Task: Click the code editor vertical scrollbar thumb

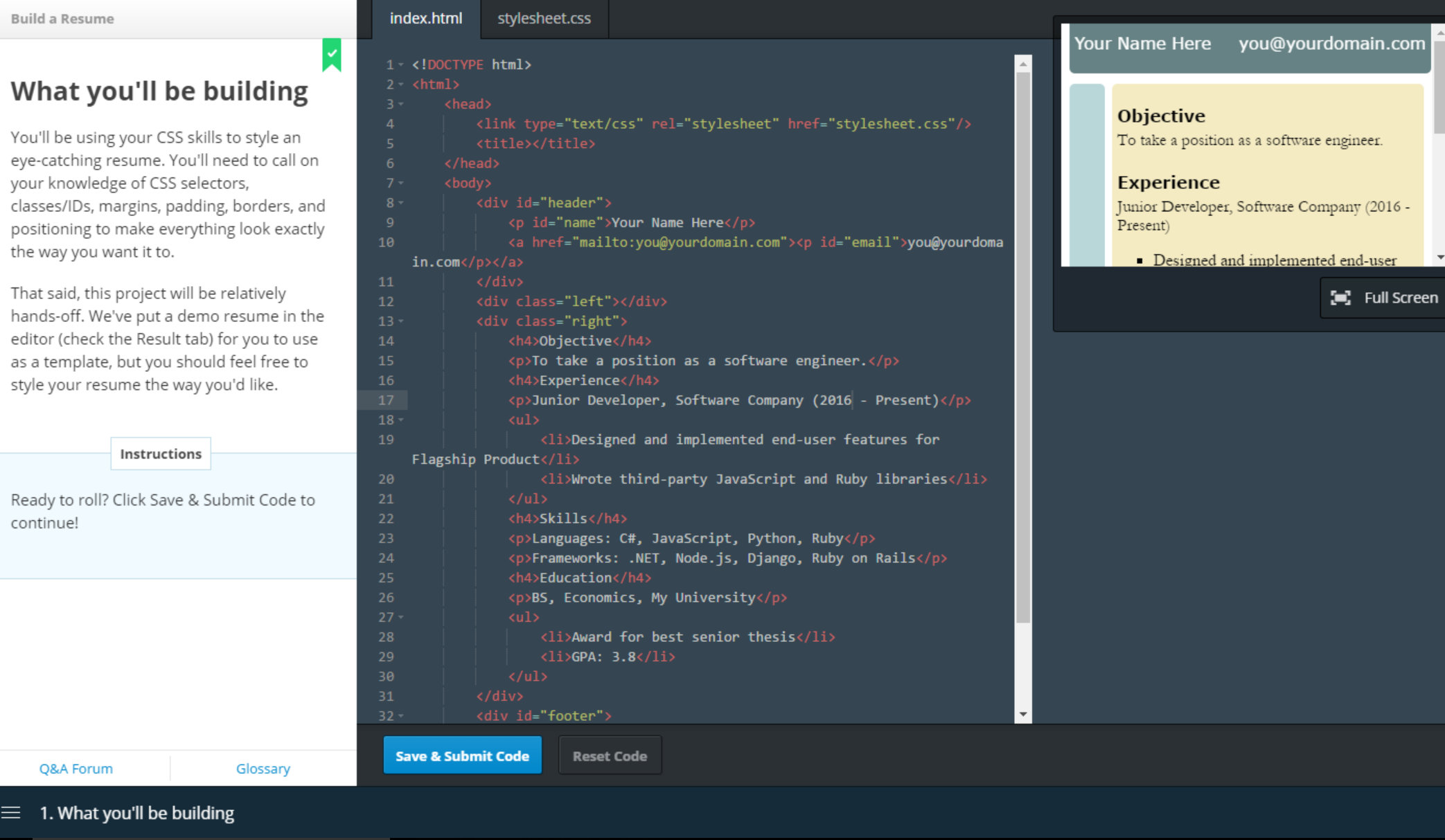Action: (1023, 346)
